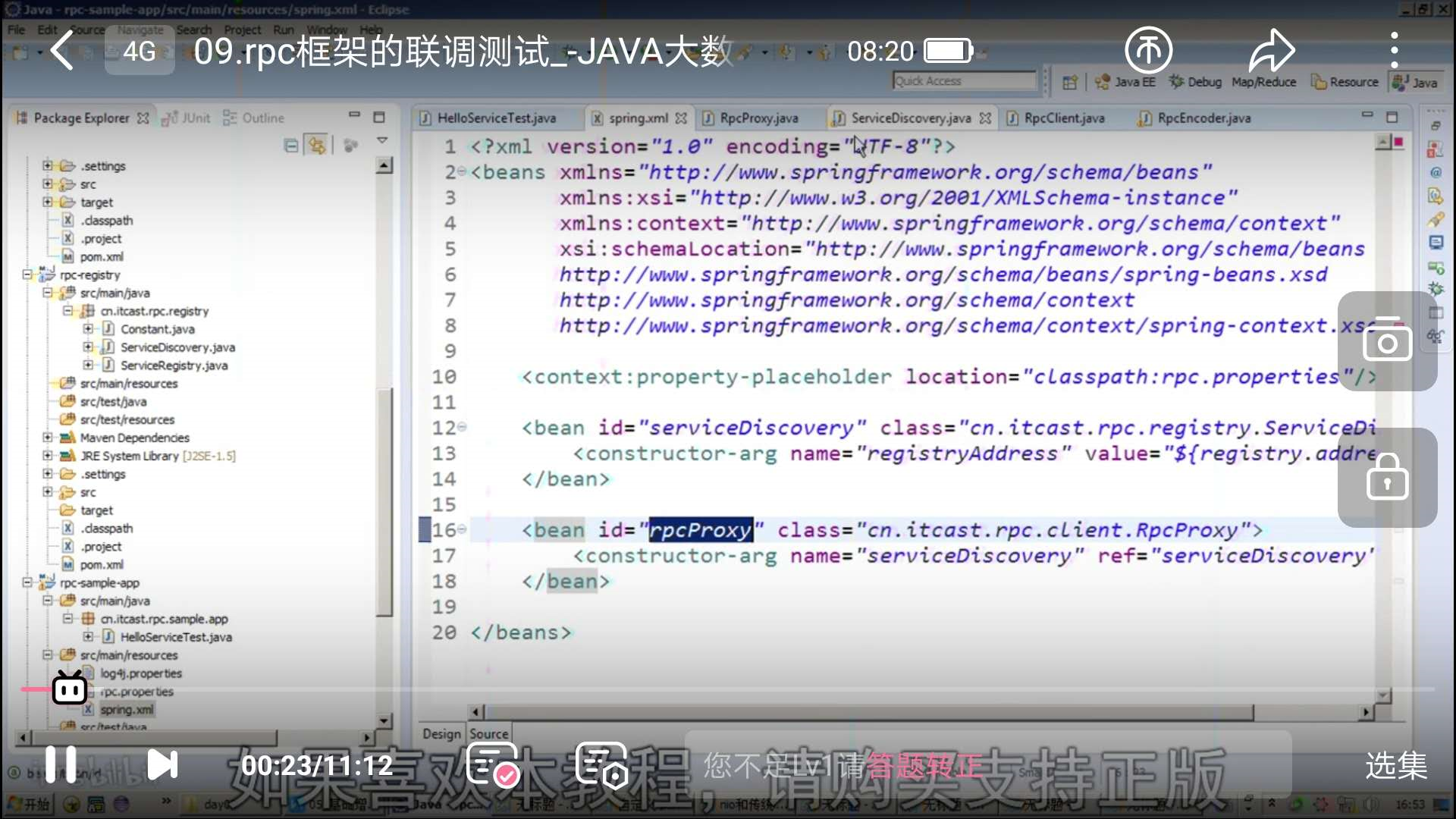Switch to the Map/Reduce perspective

click(1263, 82)
